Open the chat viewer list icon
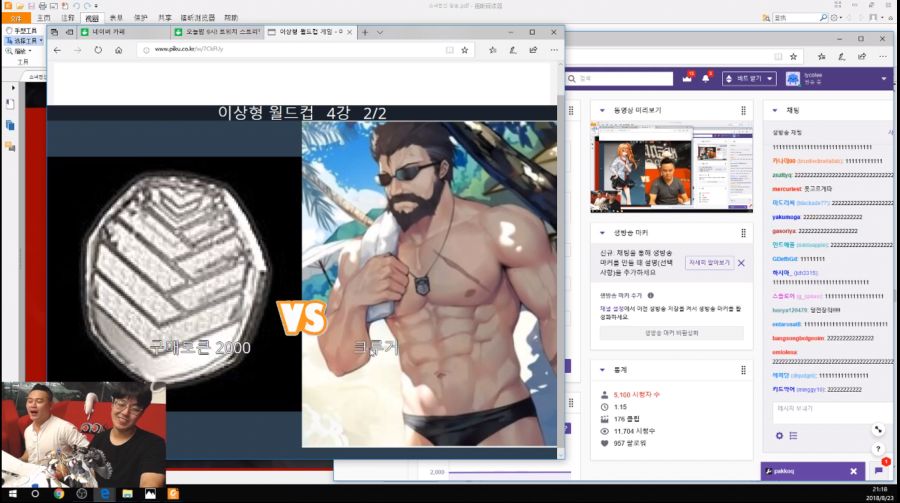This screenshot has height=503, width=900. pos(793,436)
